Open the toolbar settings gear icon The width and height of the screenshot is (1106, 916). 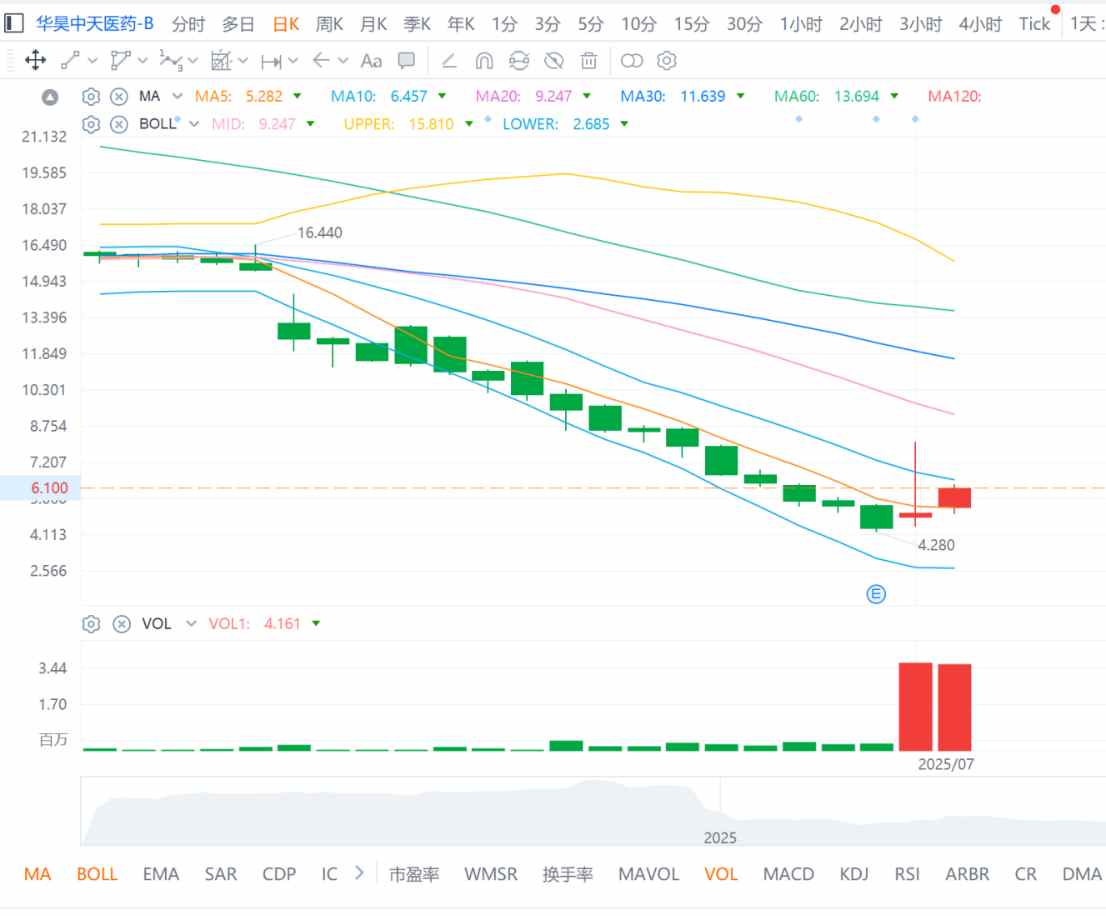click(667, 61)
